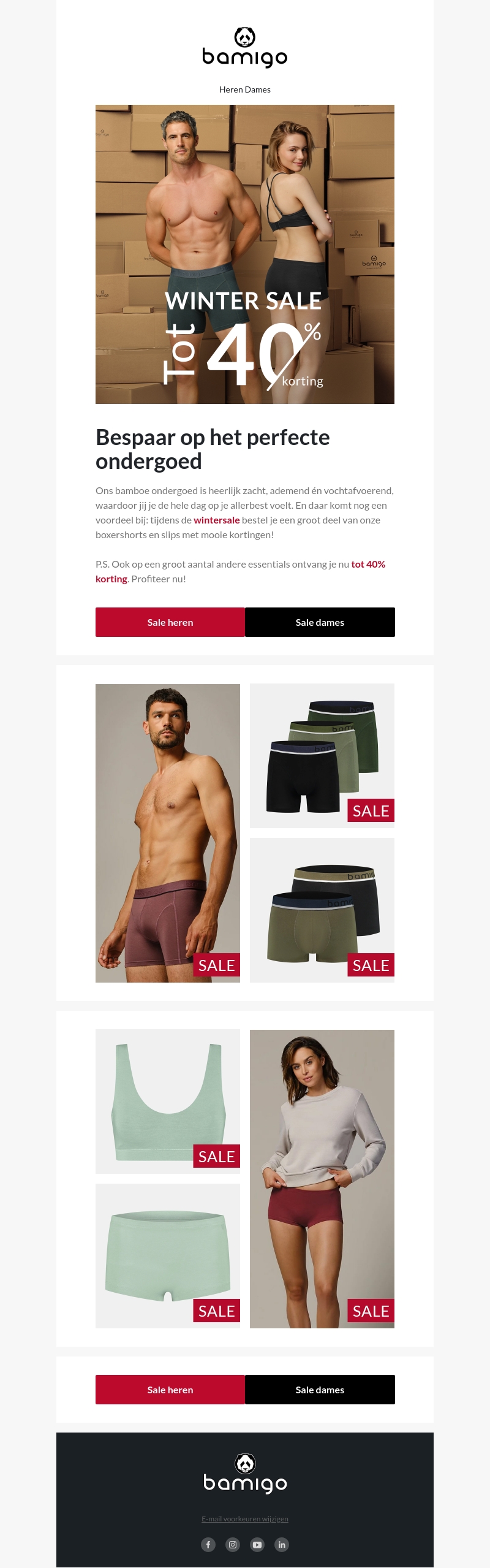Follow the wintersale text link

[217, 520]
